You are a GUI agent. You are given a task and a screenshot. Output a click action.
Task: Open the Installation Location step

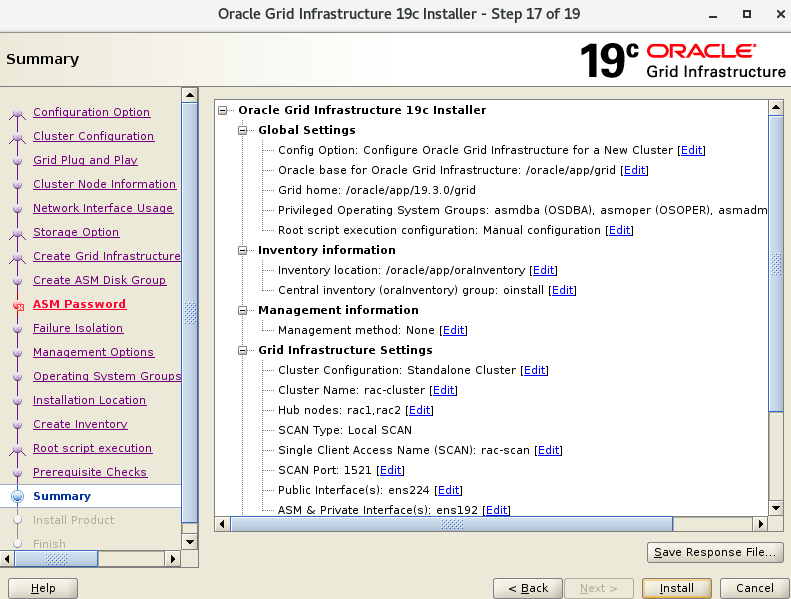point(89,400)
